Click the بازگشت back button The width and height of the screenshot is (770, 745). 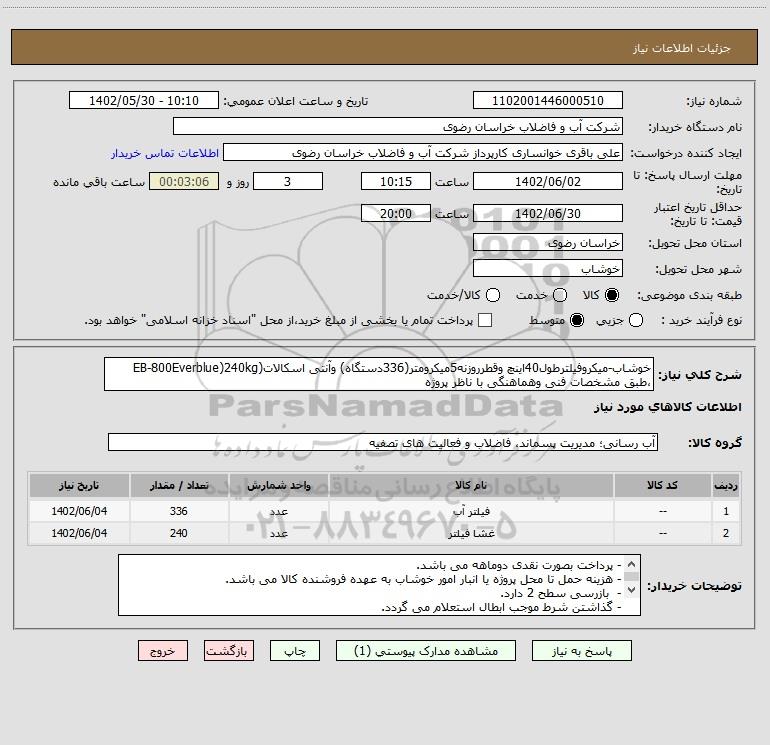tap(229, 651)
